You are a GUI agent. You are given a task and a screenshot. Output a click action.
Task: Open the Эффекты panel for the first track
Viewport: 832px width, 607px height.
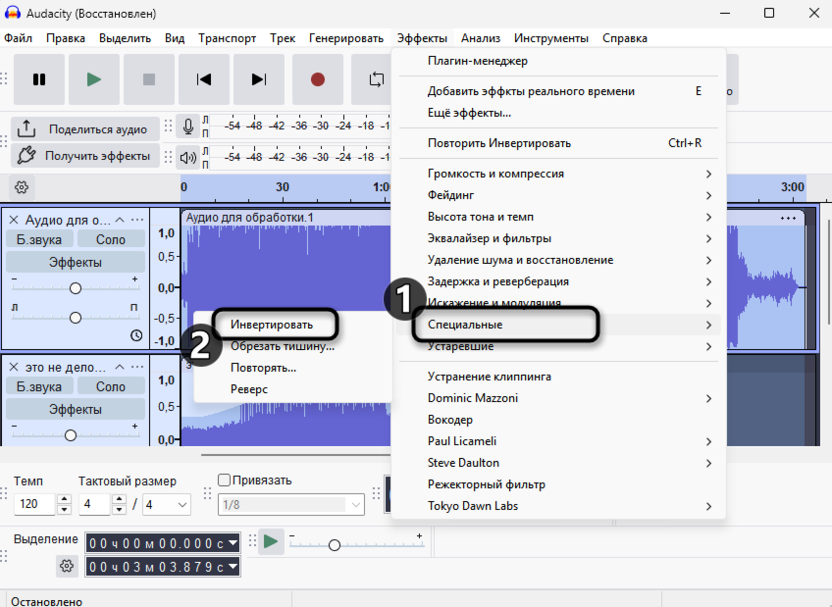[x=75, y=259]
